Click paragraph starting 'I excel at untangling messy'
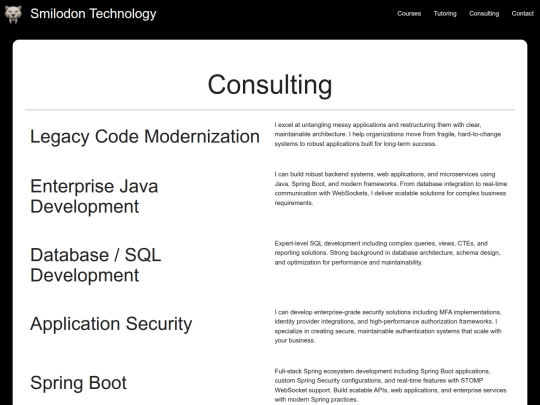Screen dimensions: 540x405 click(x=388, y=134)
